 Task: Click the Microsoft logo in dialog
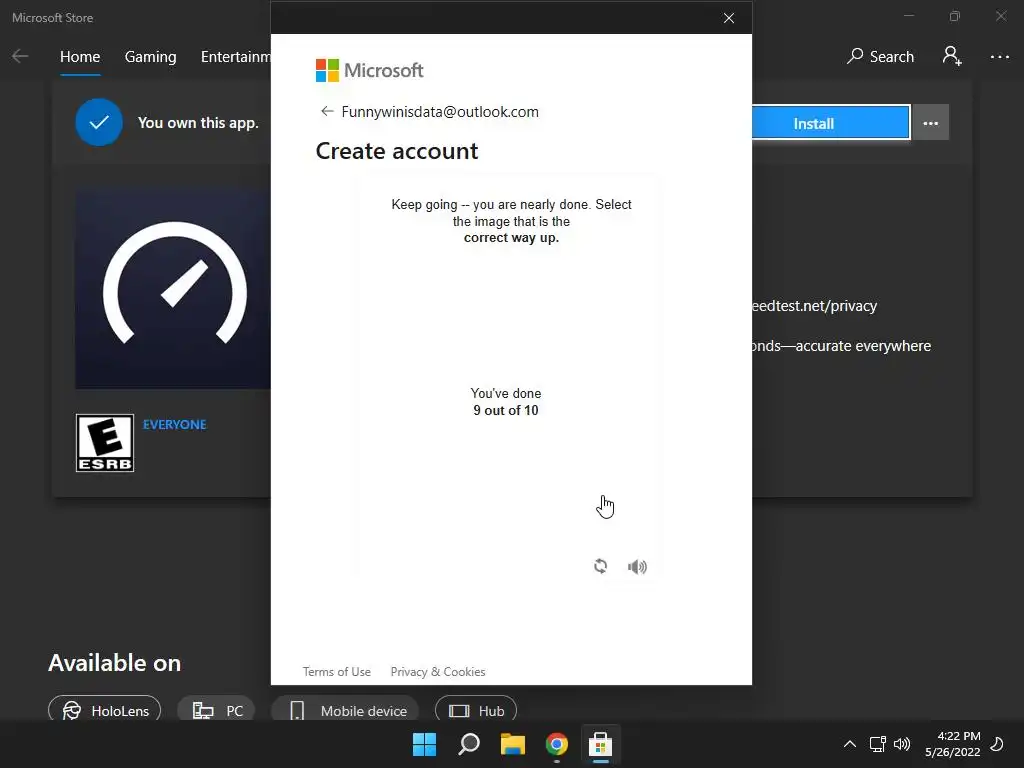coord(370,70)
